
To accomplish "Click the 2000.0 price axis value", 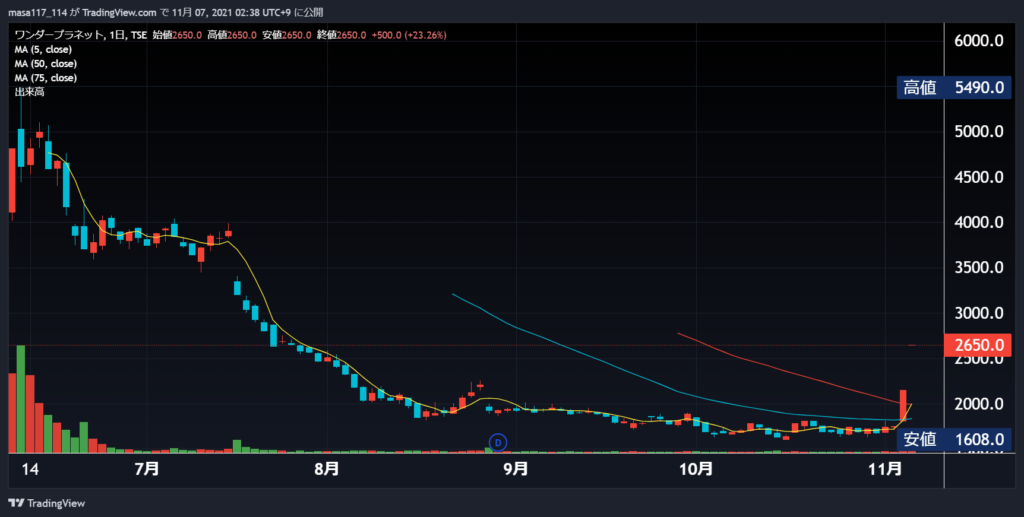I will click(x=979, y=403).
